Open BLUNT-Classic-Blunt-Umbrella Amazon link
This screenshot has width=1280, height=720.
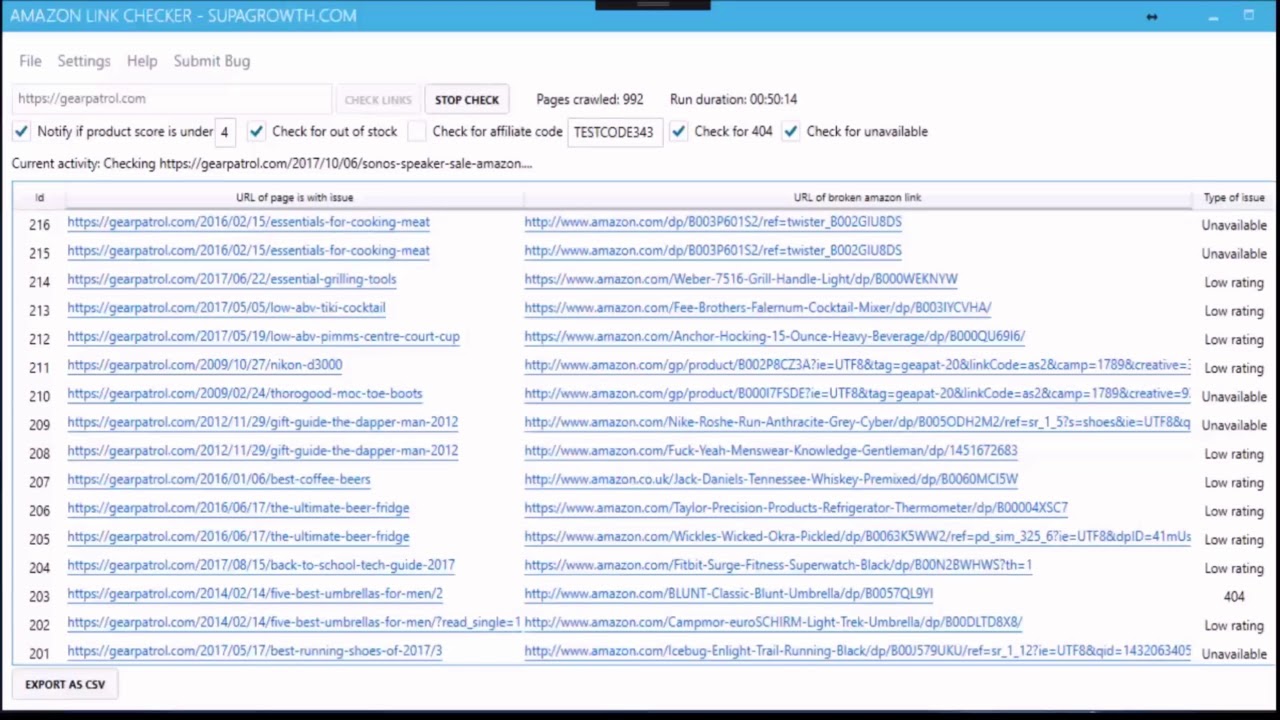pyautogui.click(x=728, y=594)
